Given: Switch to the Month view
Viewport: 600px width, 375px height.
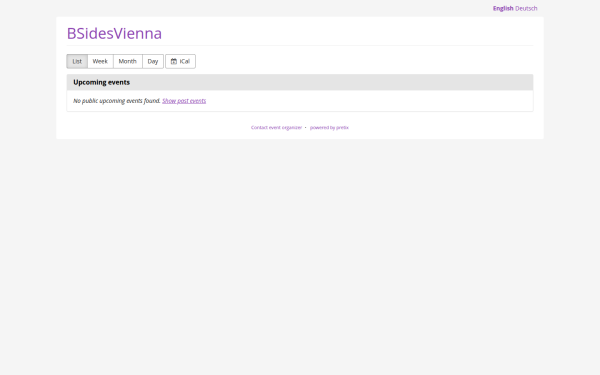Looking at the screenshot, I should pyautogui.click(x=127, y=61).
